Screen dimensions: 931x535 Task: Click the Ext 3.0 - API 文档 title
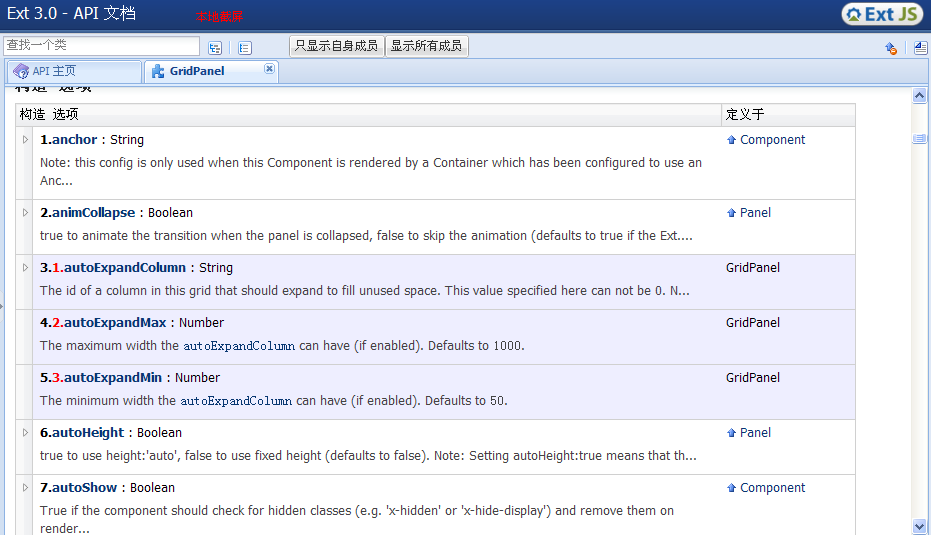coord(71,13)
